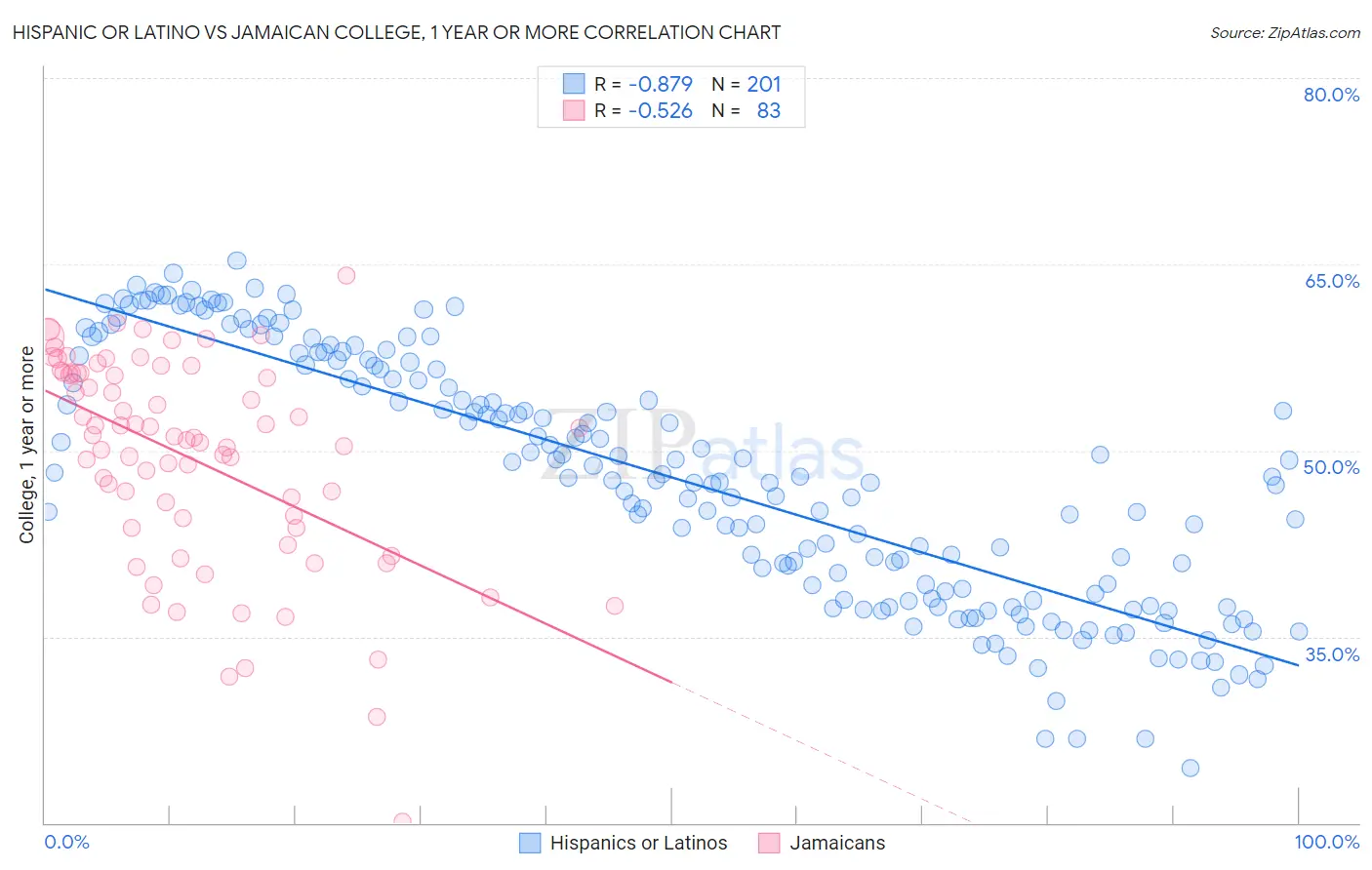The height and width of the screenshot is (870, 1372).
Task: Click the R = -0.879 correlation value
Action: 644,84
